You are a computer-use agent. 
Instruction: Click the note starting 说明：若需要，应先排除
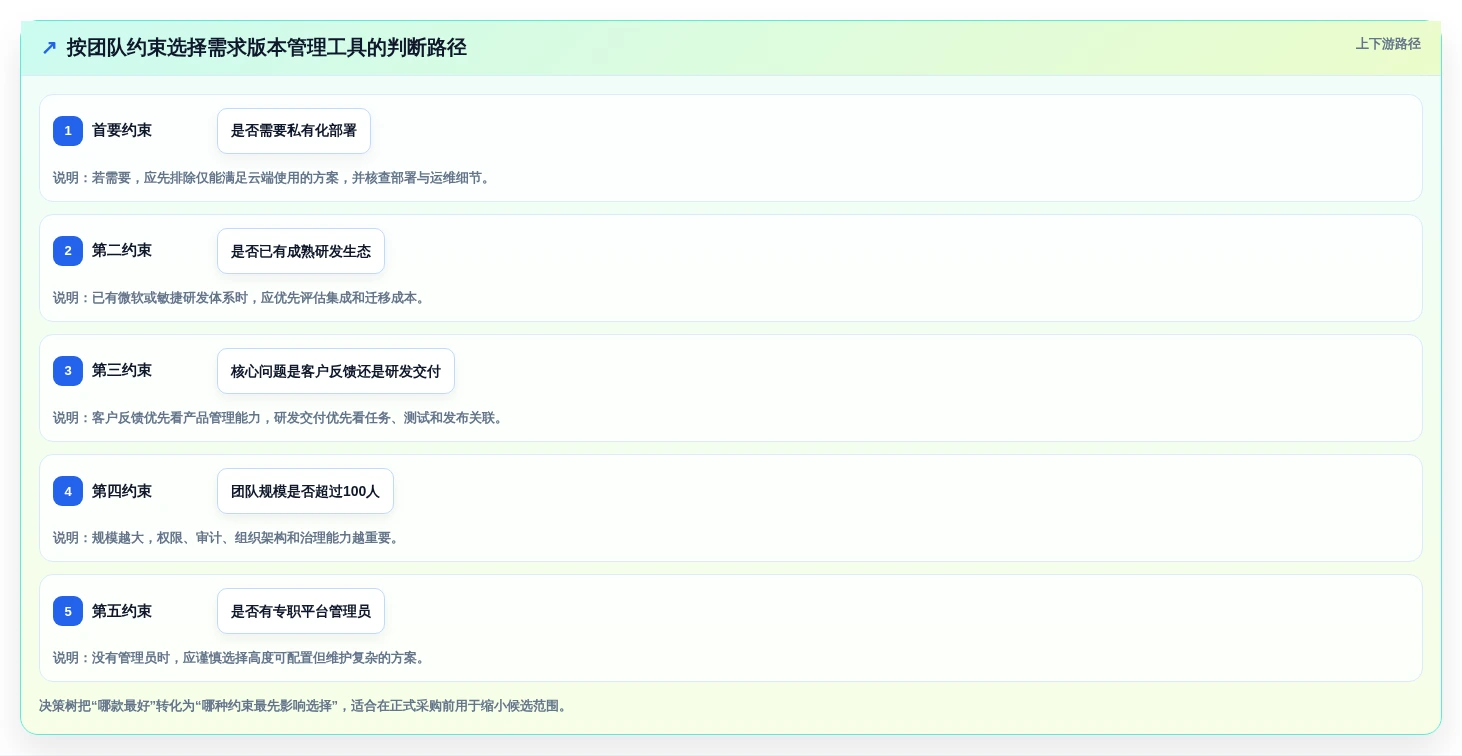(273, 178)
